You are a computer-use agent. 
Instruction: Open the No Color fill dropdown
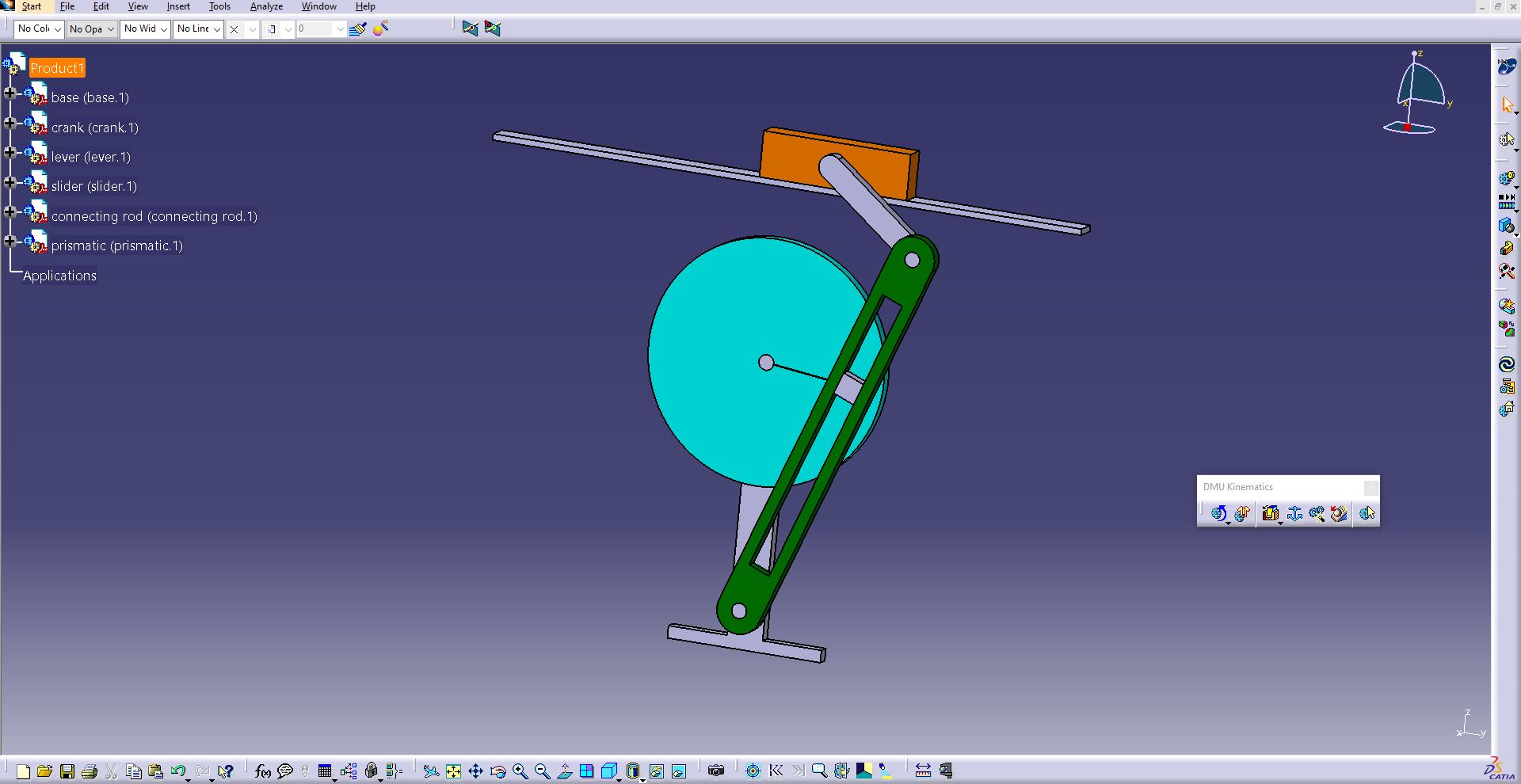39,29
